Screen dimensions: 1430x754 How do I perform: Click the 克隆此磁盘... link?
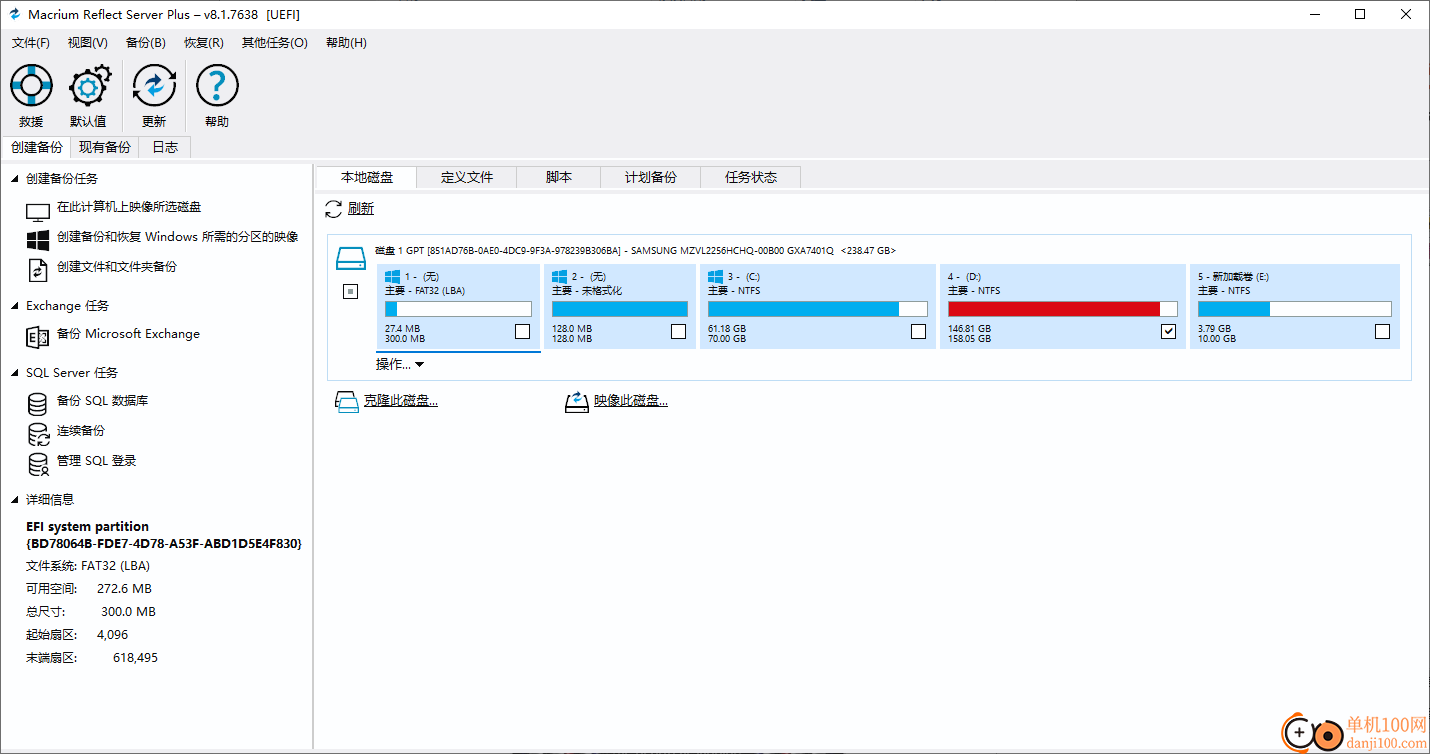pos(401,401)
